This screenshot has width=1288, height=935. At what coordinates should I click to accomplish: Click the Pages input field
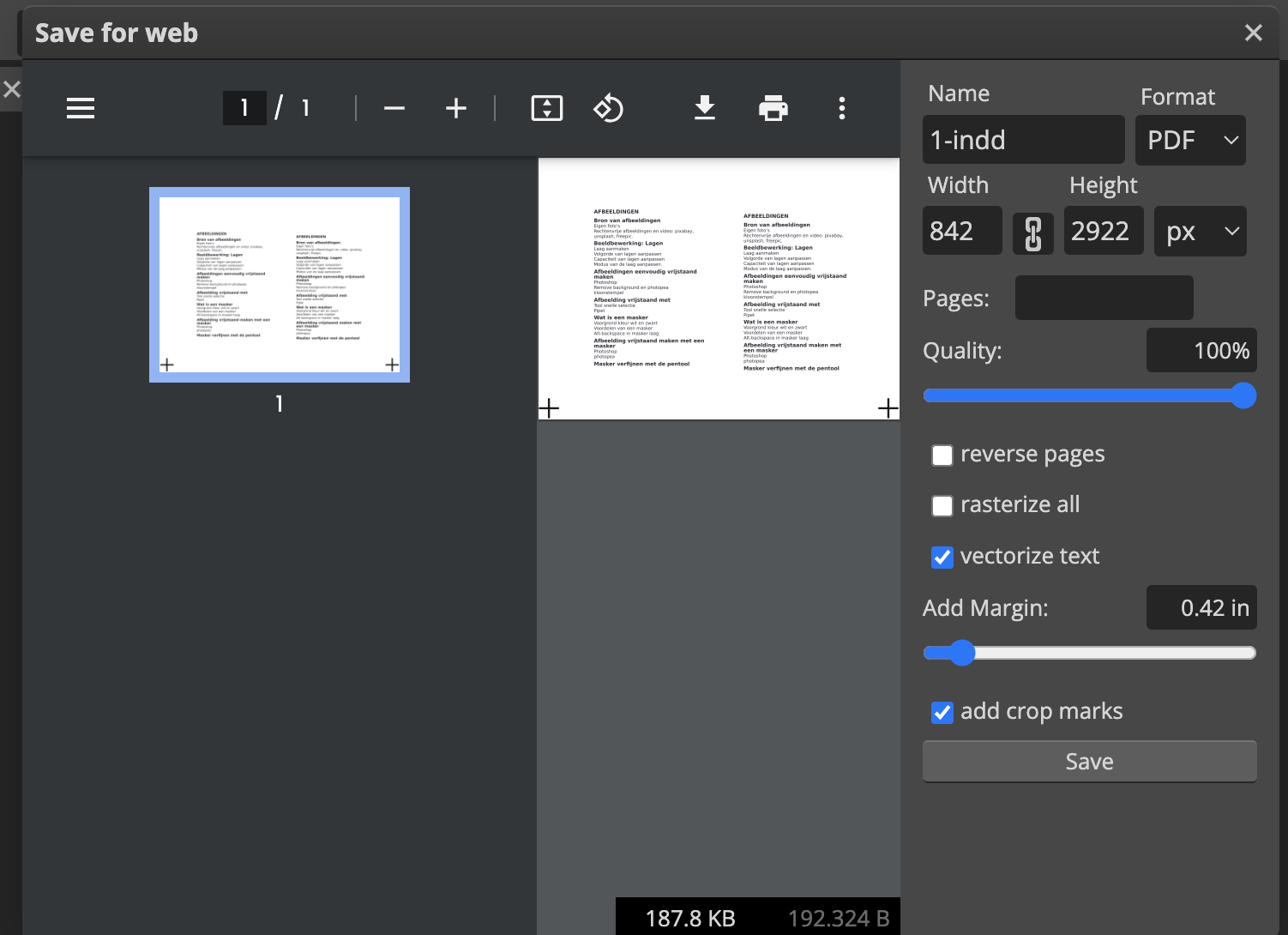coord(1104,298)
